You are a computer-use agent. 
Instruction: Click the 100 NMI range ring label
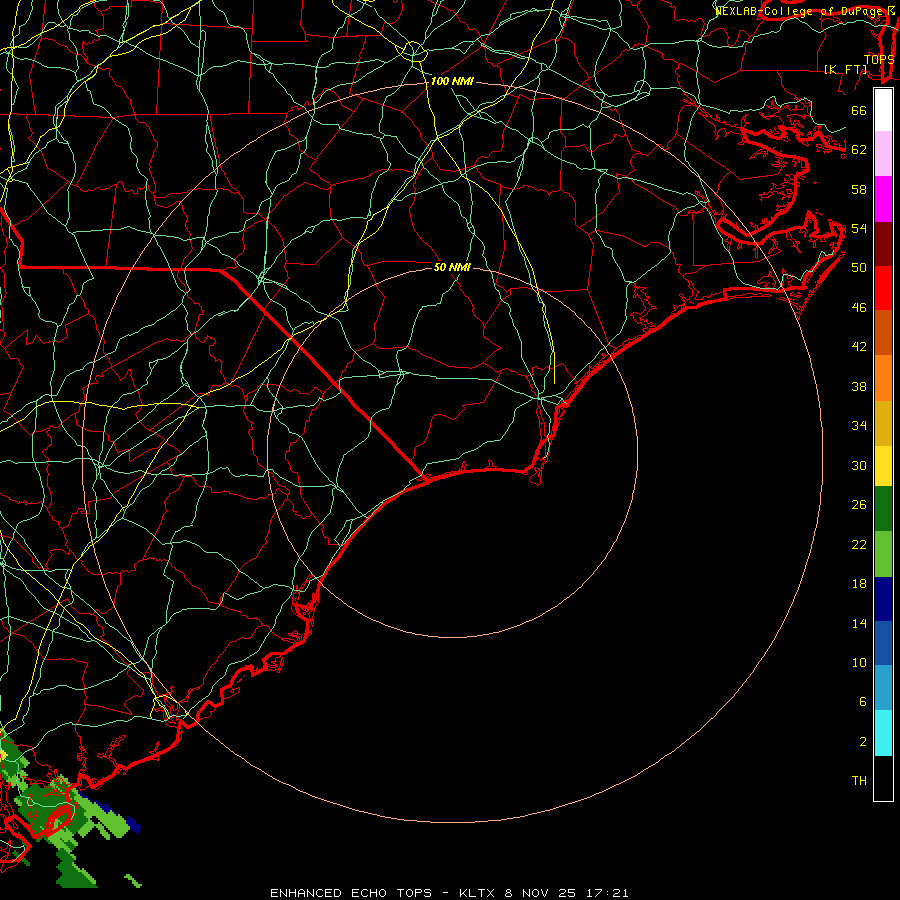click(x=452, y=82)
